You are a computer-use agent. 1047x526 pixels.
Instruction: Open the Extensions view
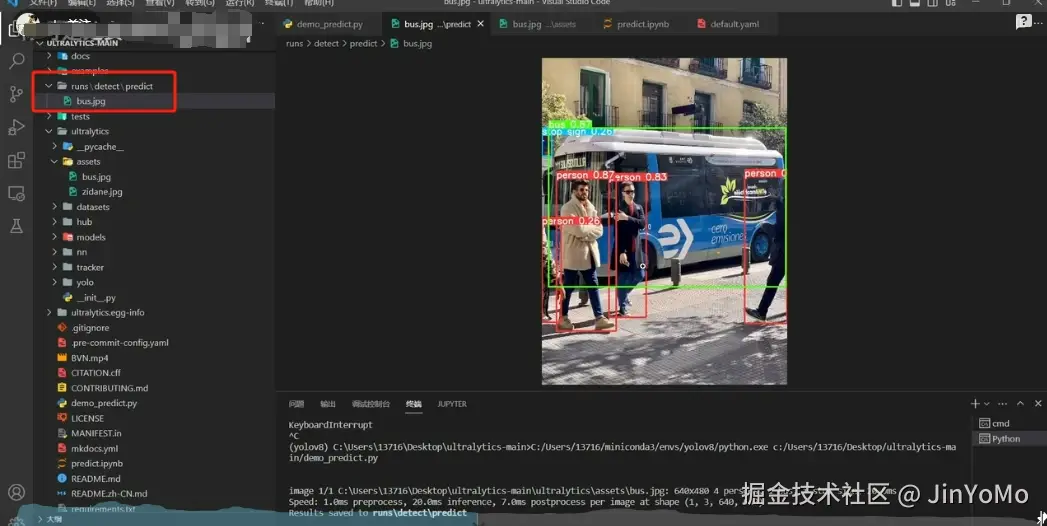click(x=17, y=160)
